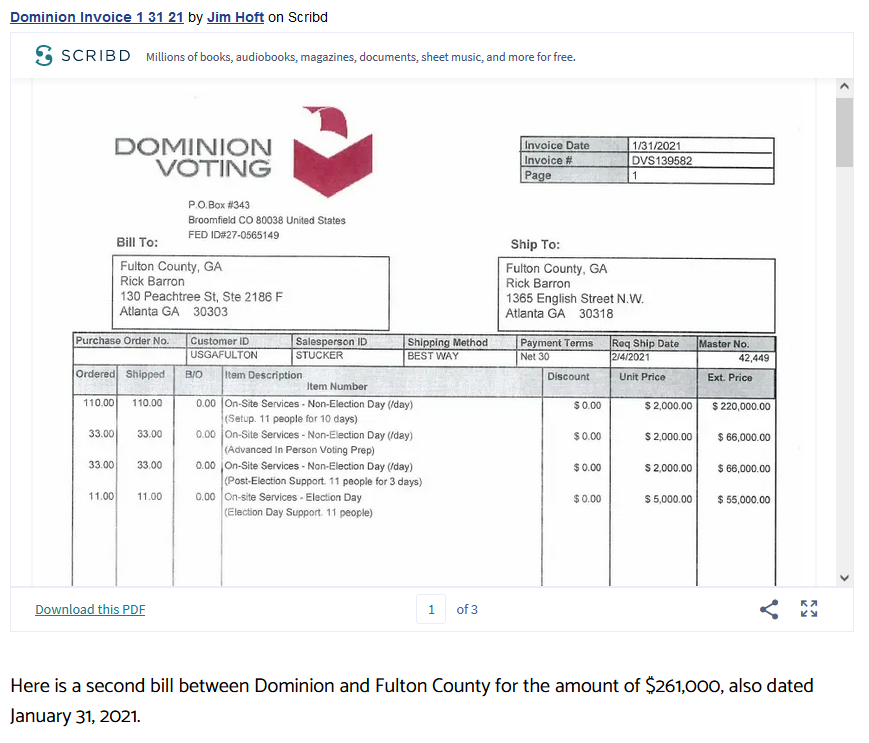Viewport: 869px width, 743px height.
Task: Click the document scrollbar up arrow
Action: [x=844, y=86]
